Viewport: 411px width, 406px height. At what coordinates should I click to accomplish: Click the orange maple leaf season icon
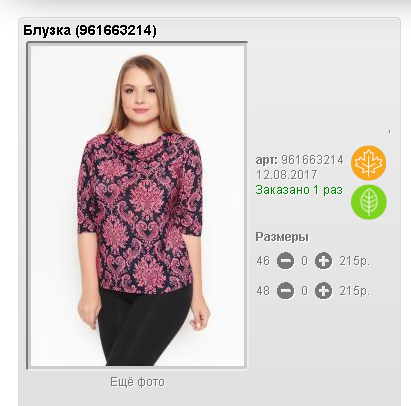(x=368, y=163)
